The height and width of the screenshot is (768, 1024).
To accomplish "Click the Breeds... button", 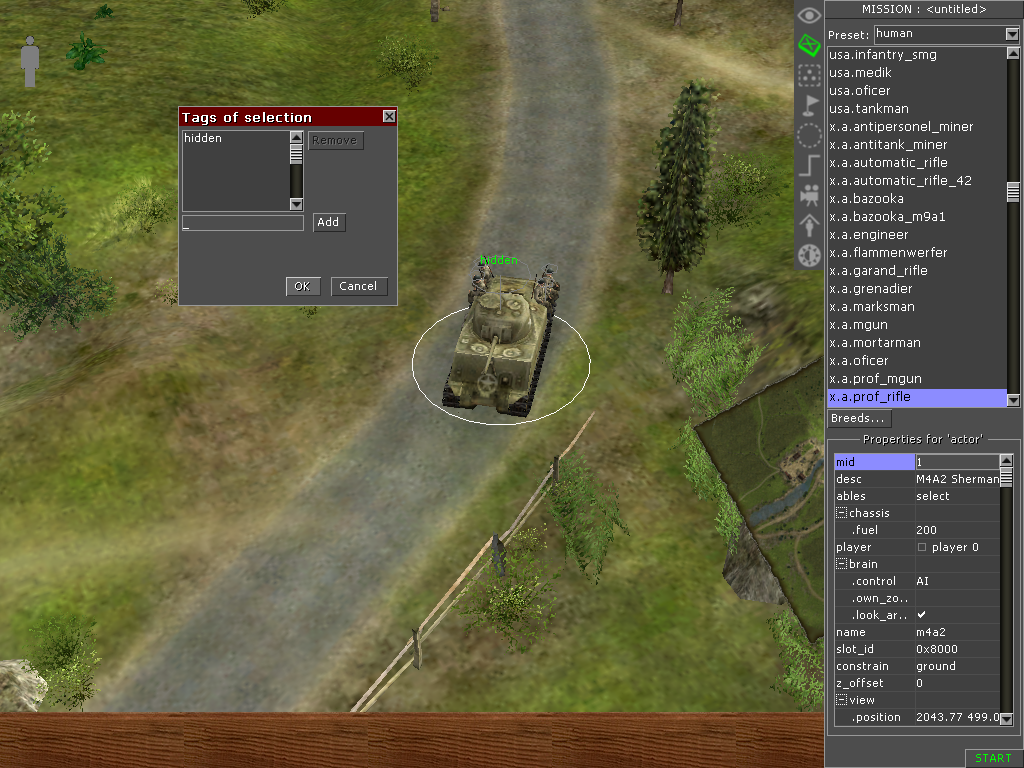I will coord(858,418).
